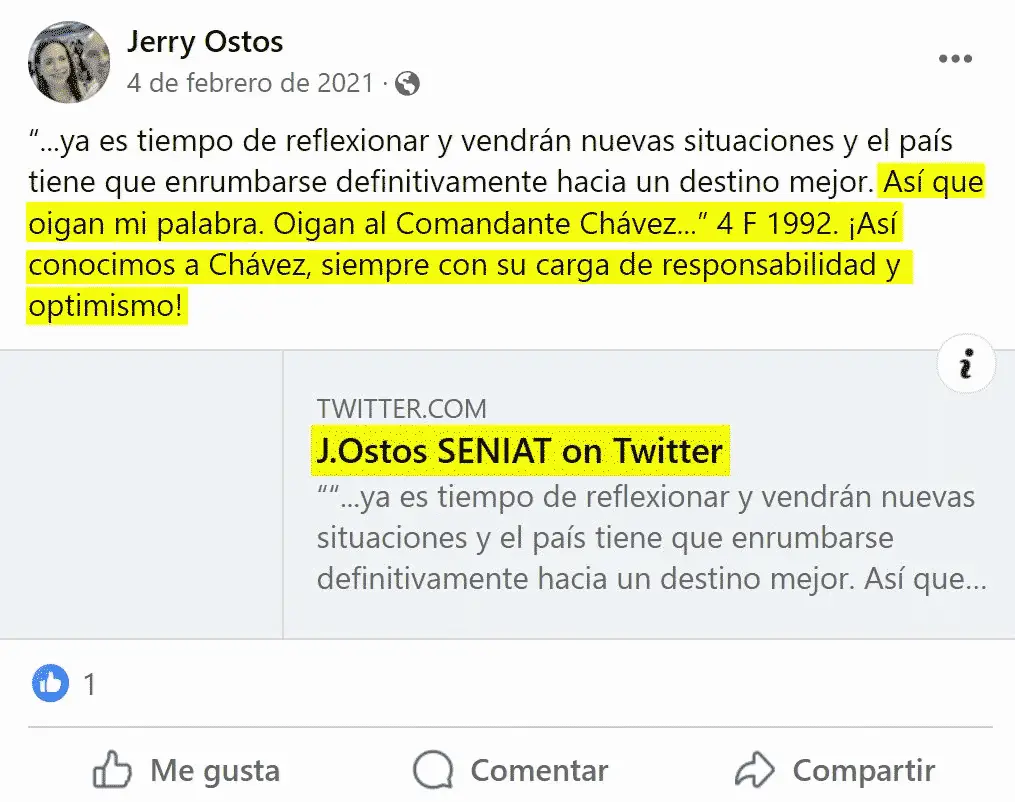Open "J.Ostos SENIAT on Twitter" link title

(519, 451)
